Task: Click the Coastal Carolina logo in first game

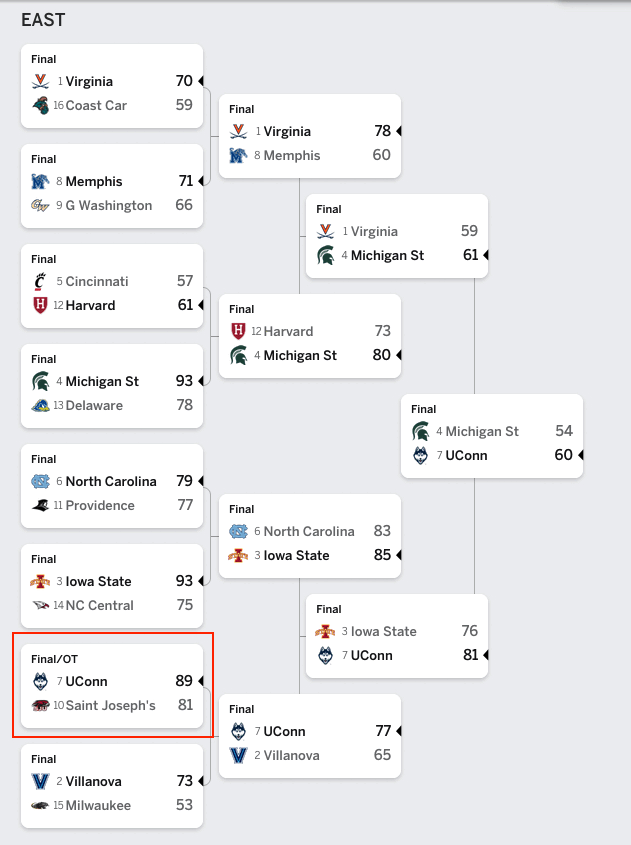Action: [x=40, y=105]
